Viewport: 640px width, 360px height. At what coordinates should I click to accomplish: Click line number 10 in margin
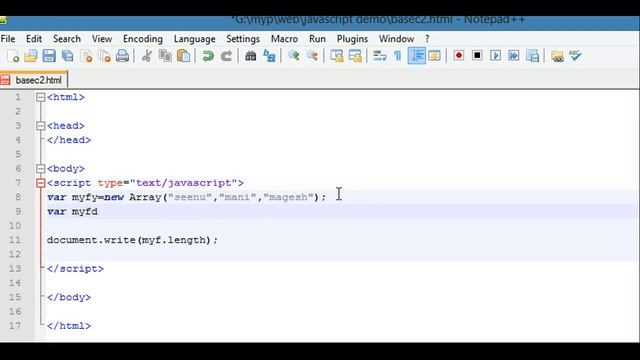coord(15,226)
